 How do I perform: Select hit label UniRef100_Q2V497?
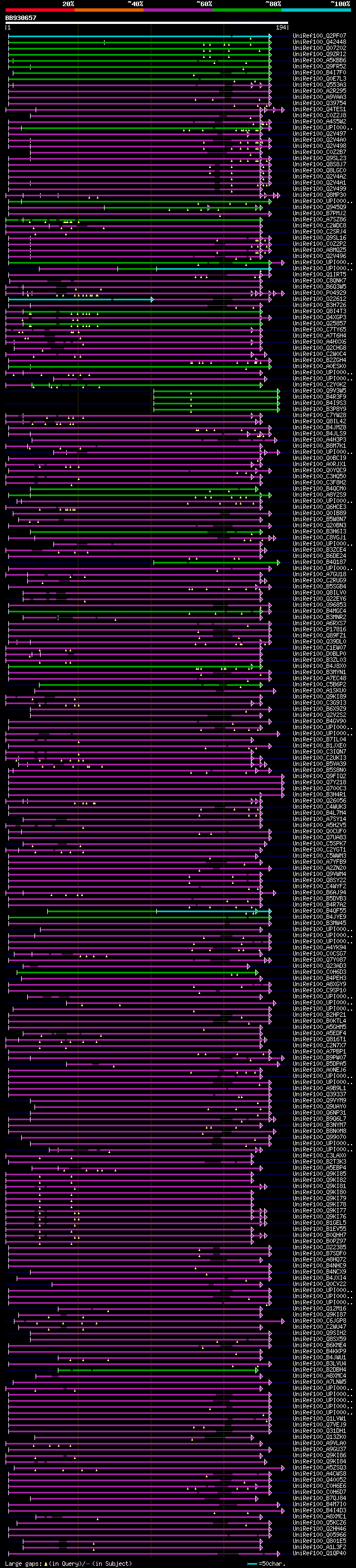tap(319, 134)
